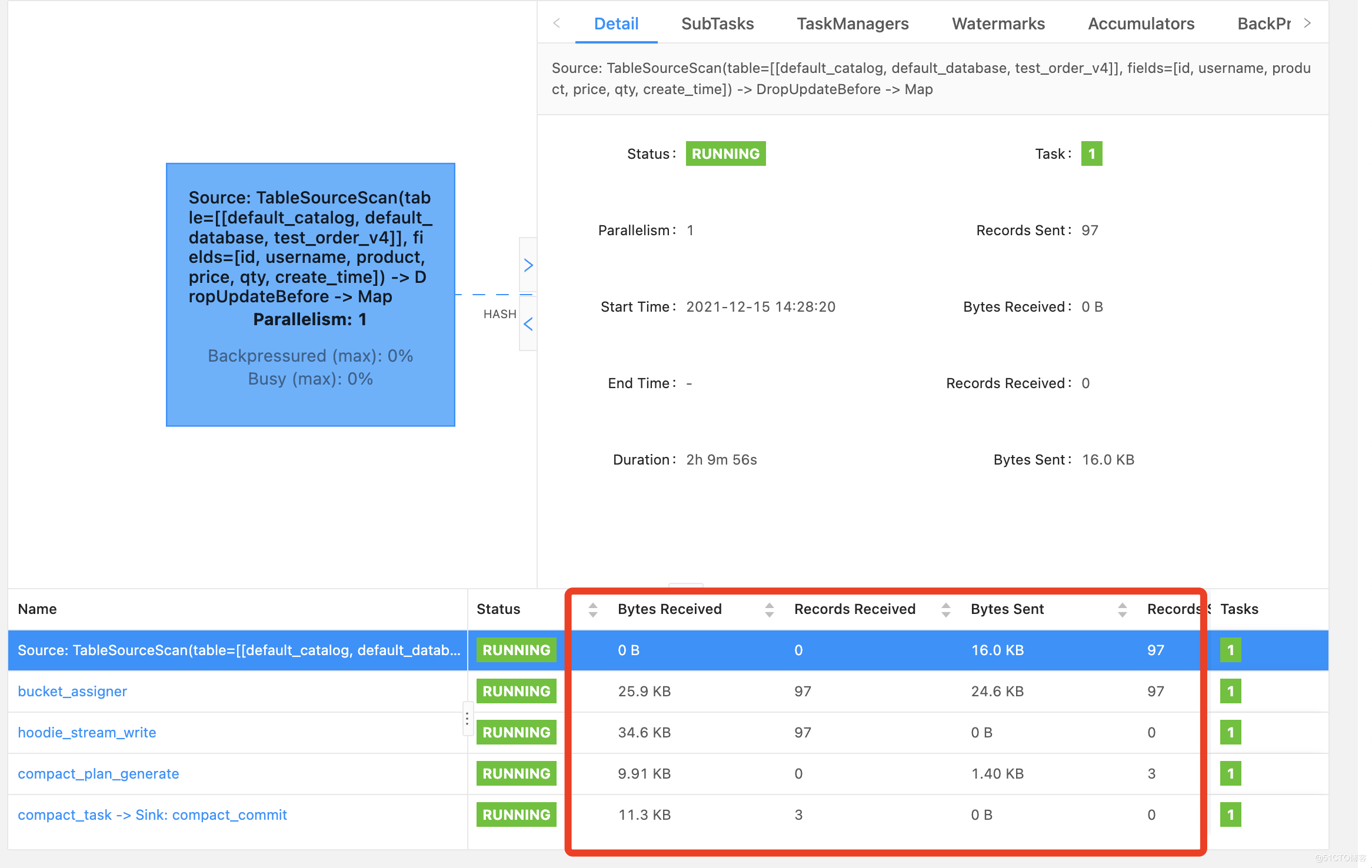Switch to the TaskManagers tab

852,24
